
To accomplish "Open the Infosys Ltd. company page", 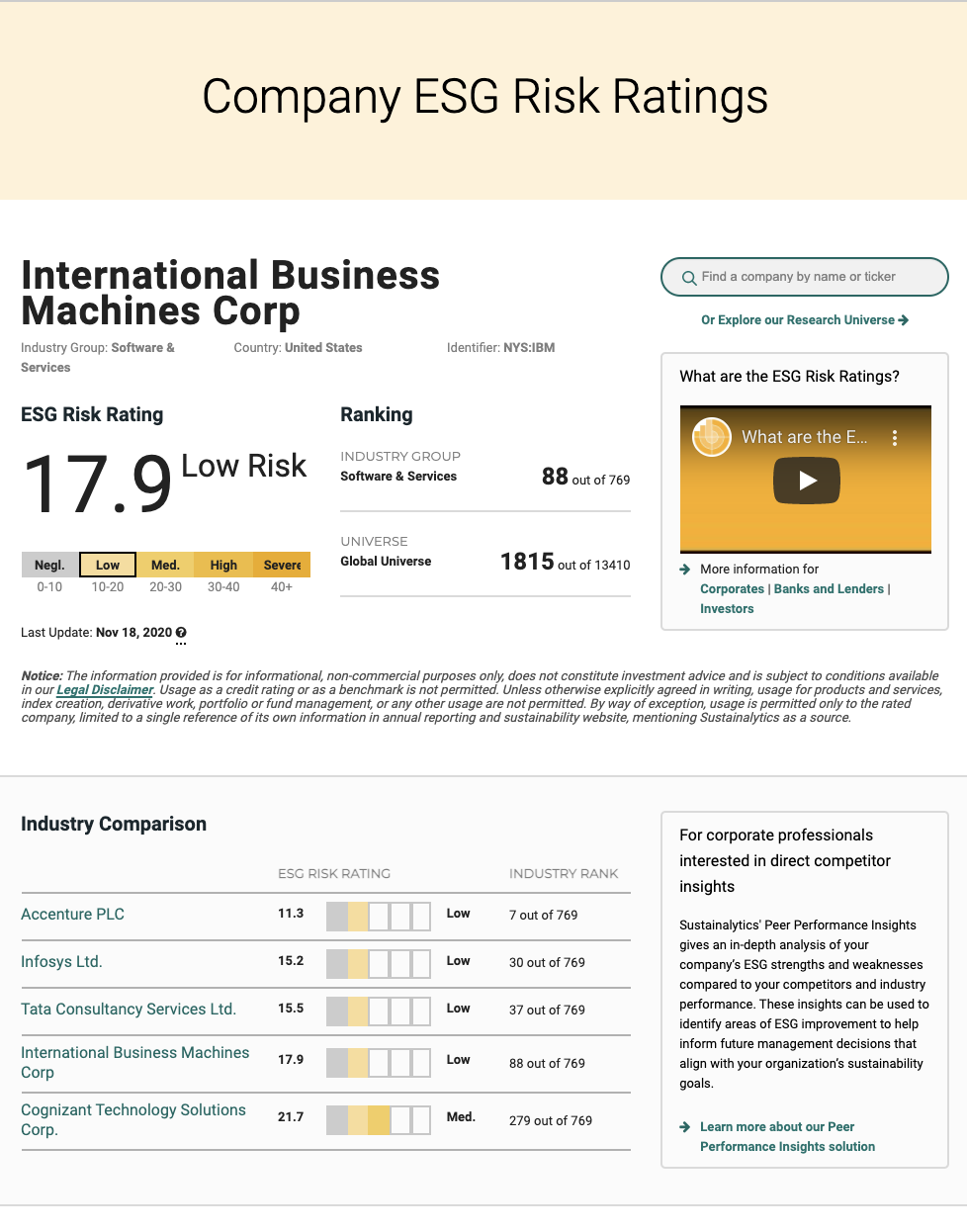I will coord(61,962).
